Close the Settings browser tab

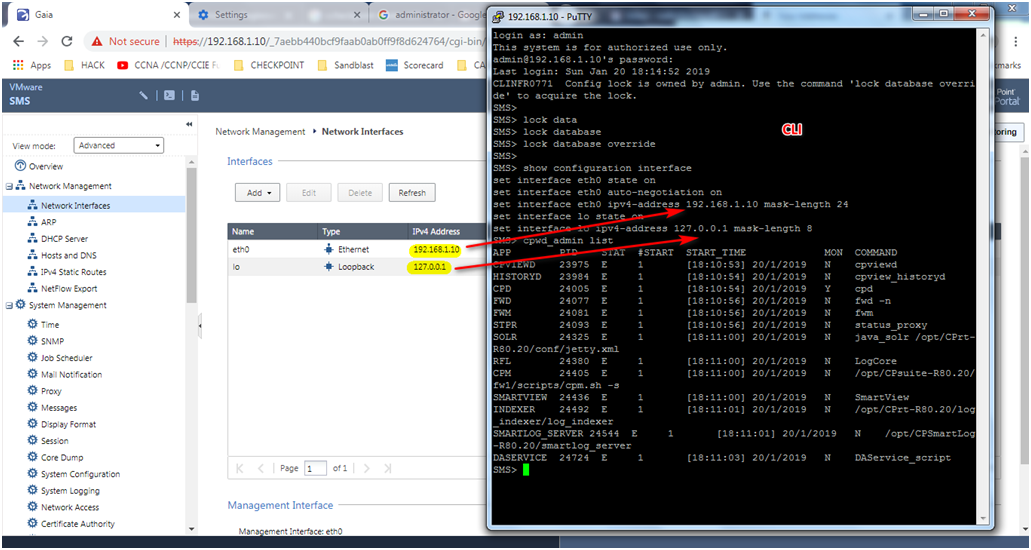pos(357,14)
